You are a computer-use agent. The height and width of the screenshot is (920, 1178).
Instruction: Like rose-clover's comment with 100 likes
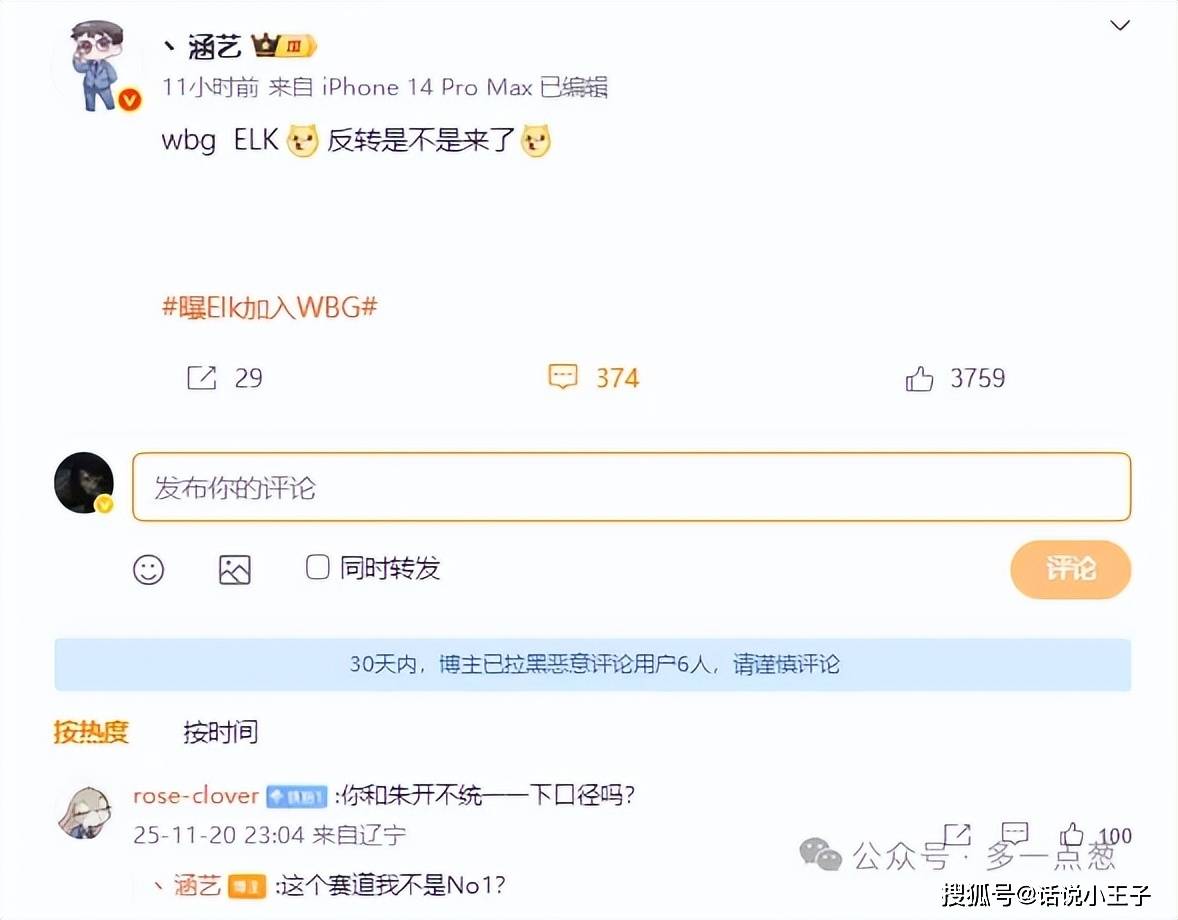pos(1072,834)
